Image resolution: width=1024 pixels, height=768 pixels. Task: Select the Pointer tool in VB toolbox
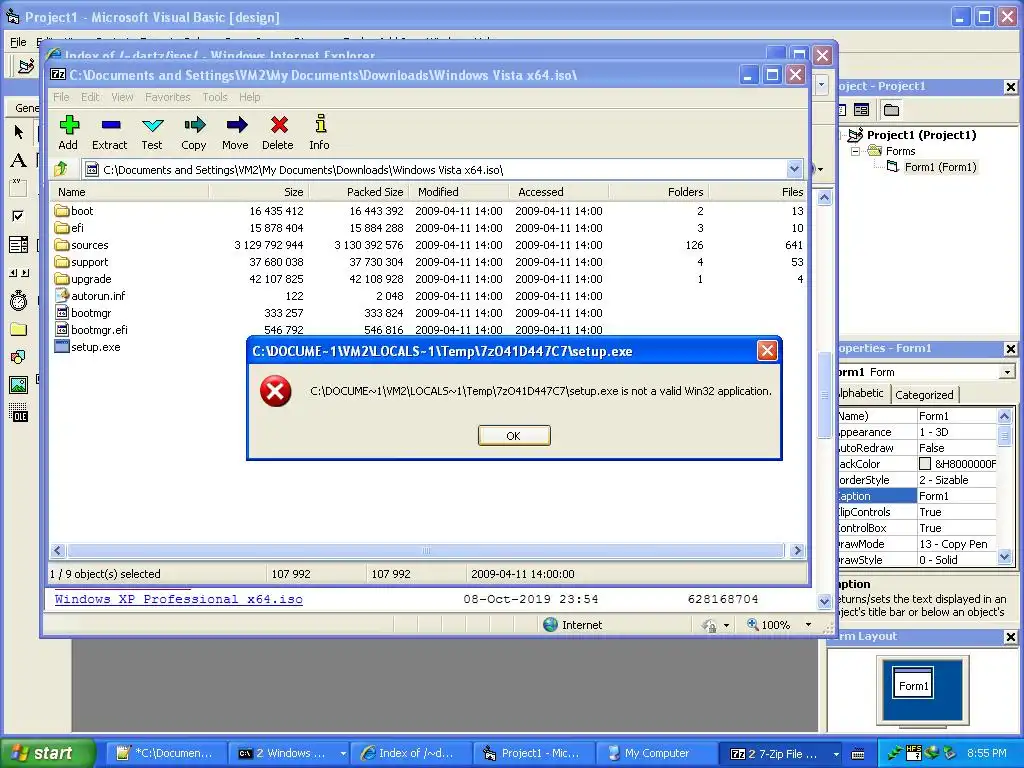click(x=18, y=132)
